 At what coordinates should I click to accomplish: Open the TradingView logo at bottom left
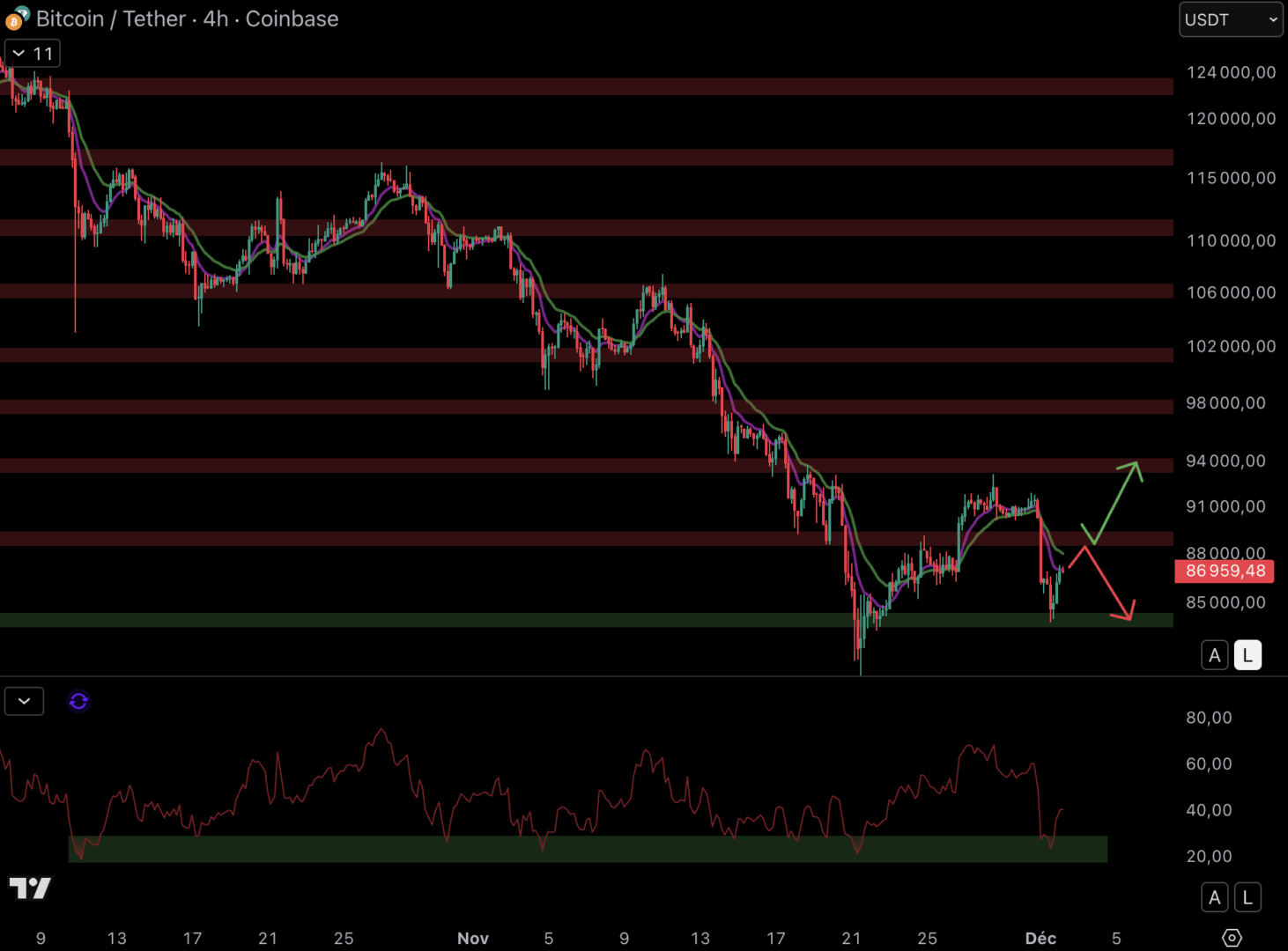point(30,888)
